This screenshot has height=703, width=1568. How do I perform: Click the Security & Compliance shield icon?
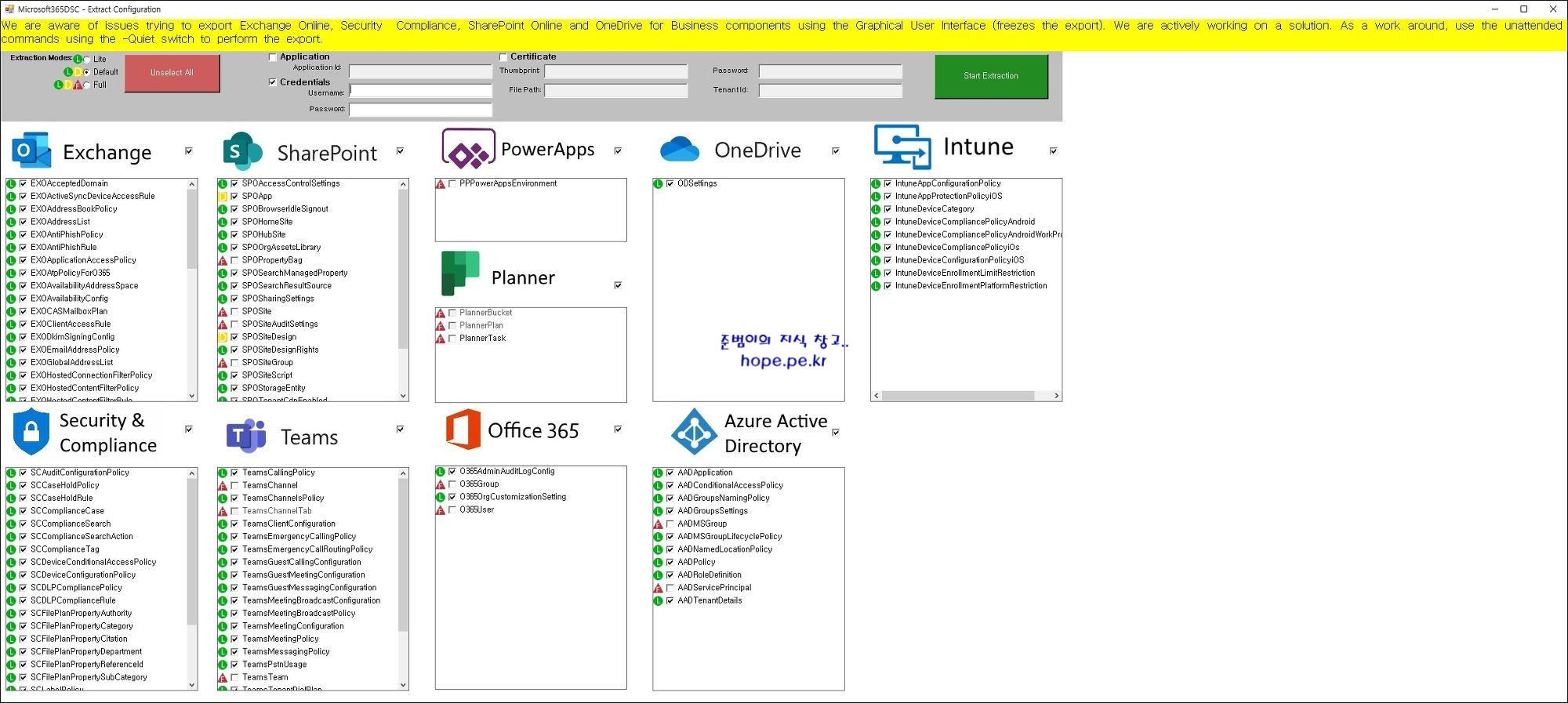click(31, 431)
